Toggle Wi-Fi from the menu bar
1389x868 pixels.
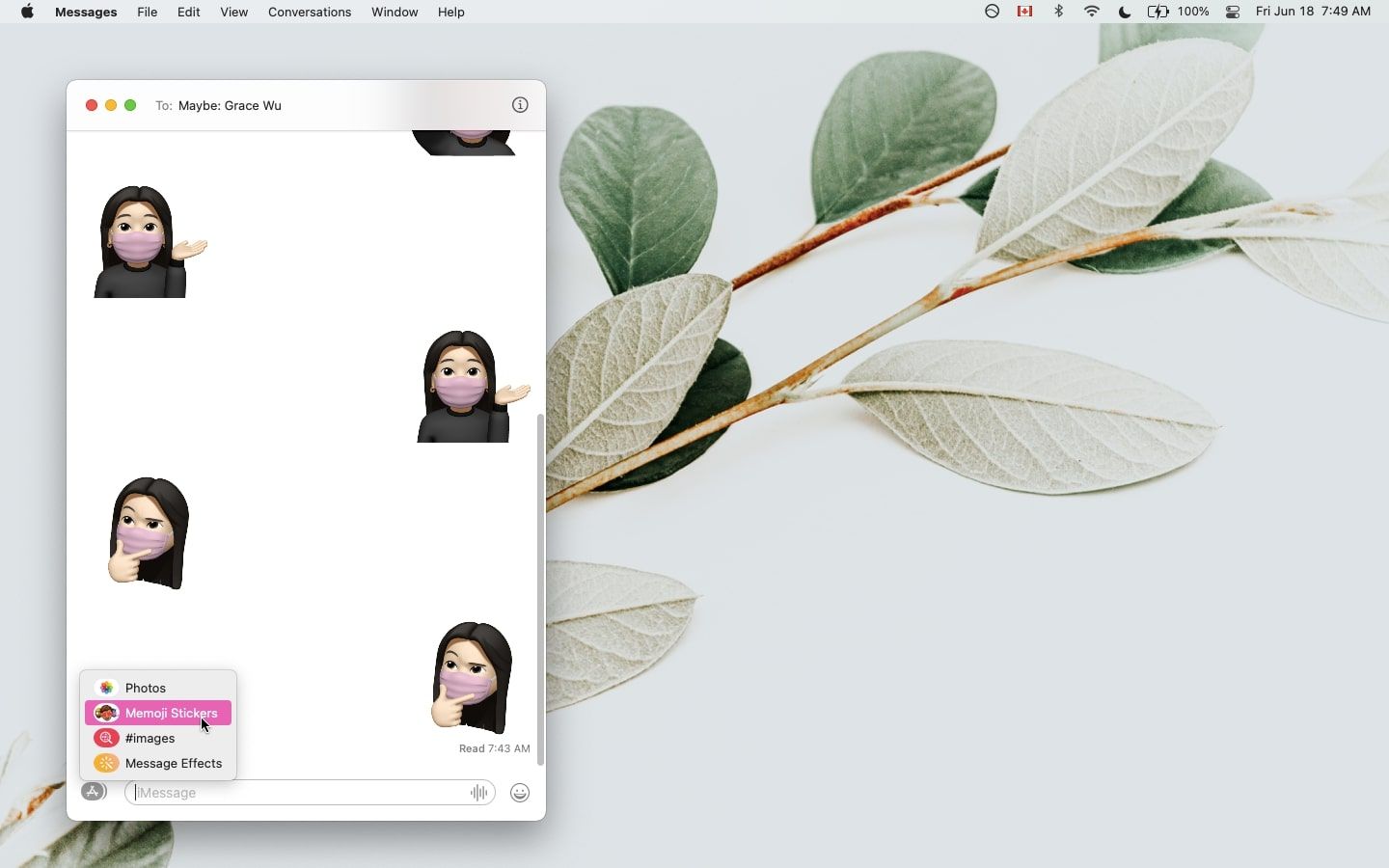tap(1090, 12)
